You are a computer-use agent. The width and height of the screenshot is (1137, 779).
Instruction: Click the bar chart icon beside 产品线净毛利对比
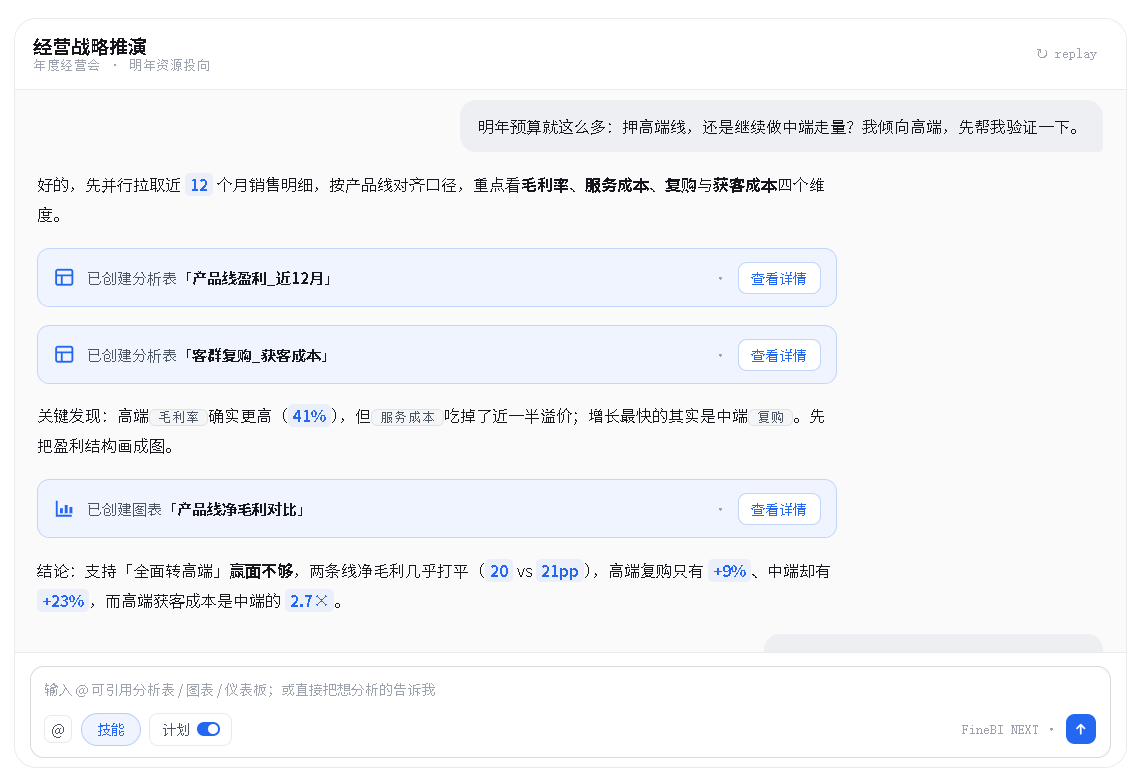tap(65, 509)
